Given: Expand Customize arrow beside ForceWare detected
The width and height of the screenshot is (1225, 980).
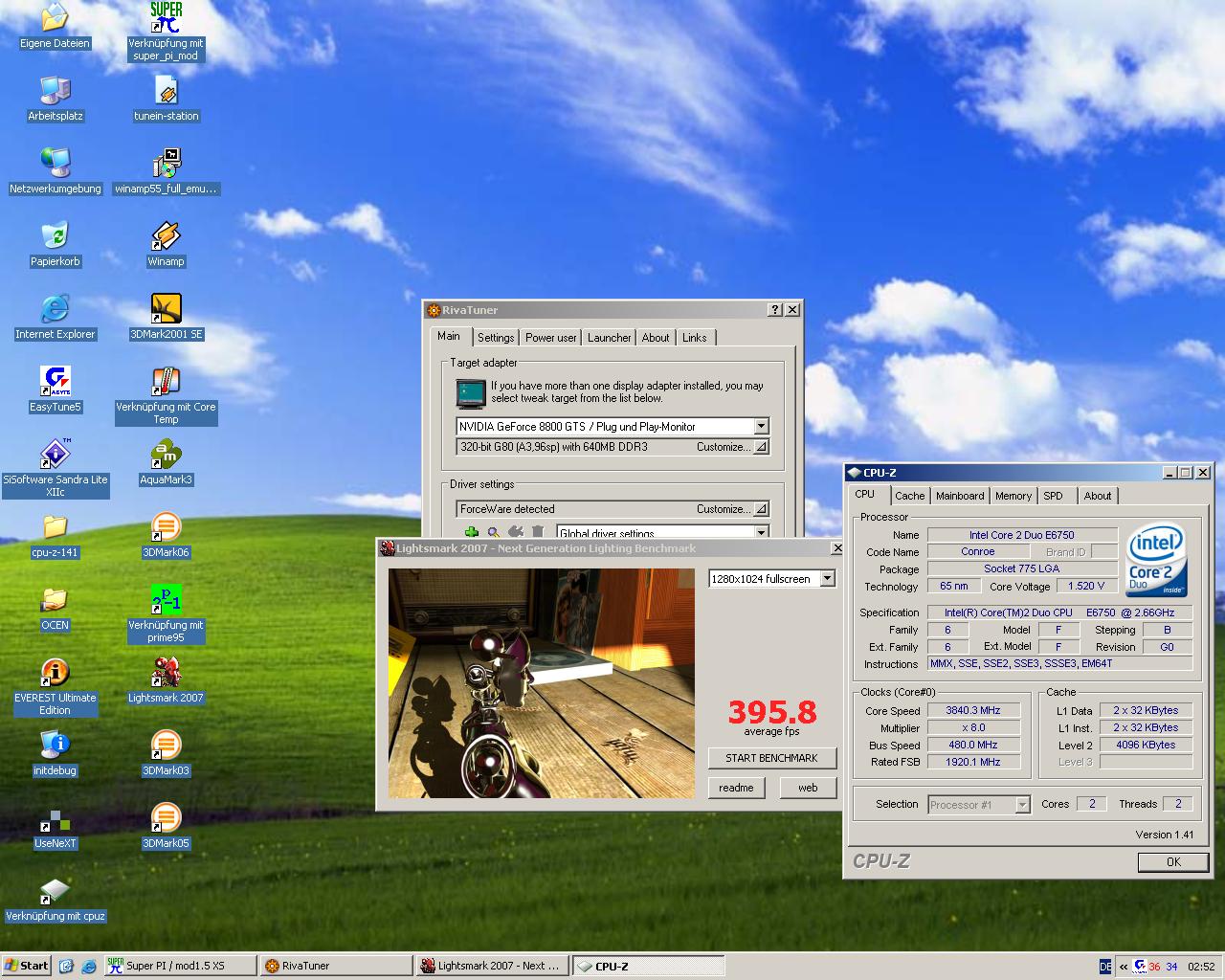Looking at the screenshot, I should pyautogui.click(x=761, y=509).
